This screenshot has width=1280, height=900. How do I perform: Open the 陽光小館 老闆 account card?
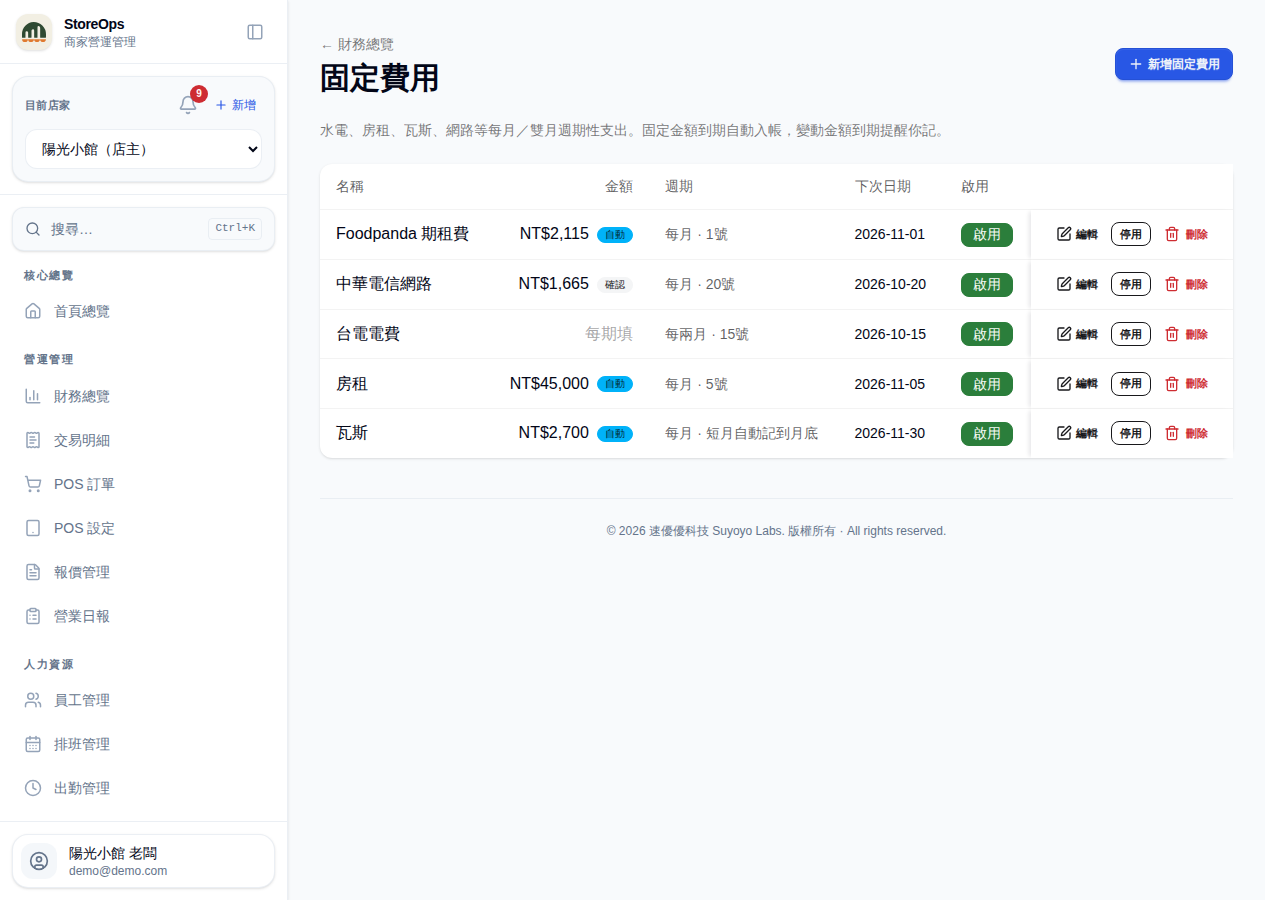[x=143, y=861]
